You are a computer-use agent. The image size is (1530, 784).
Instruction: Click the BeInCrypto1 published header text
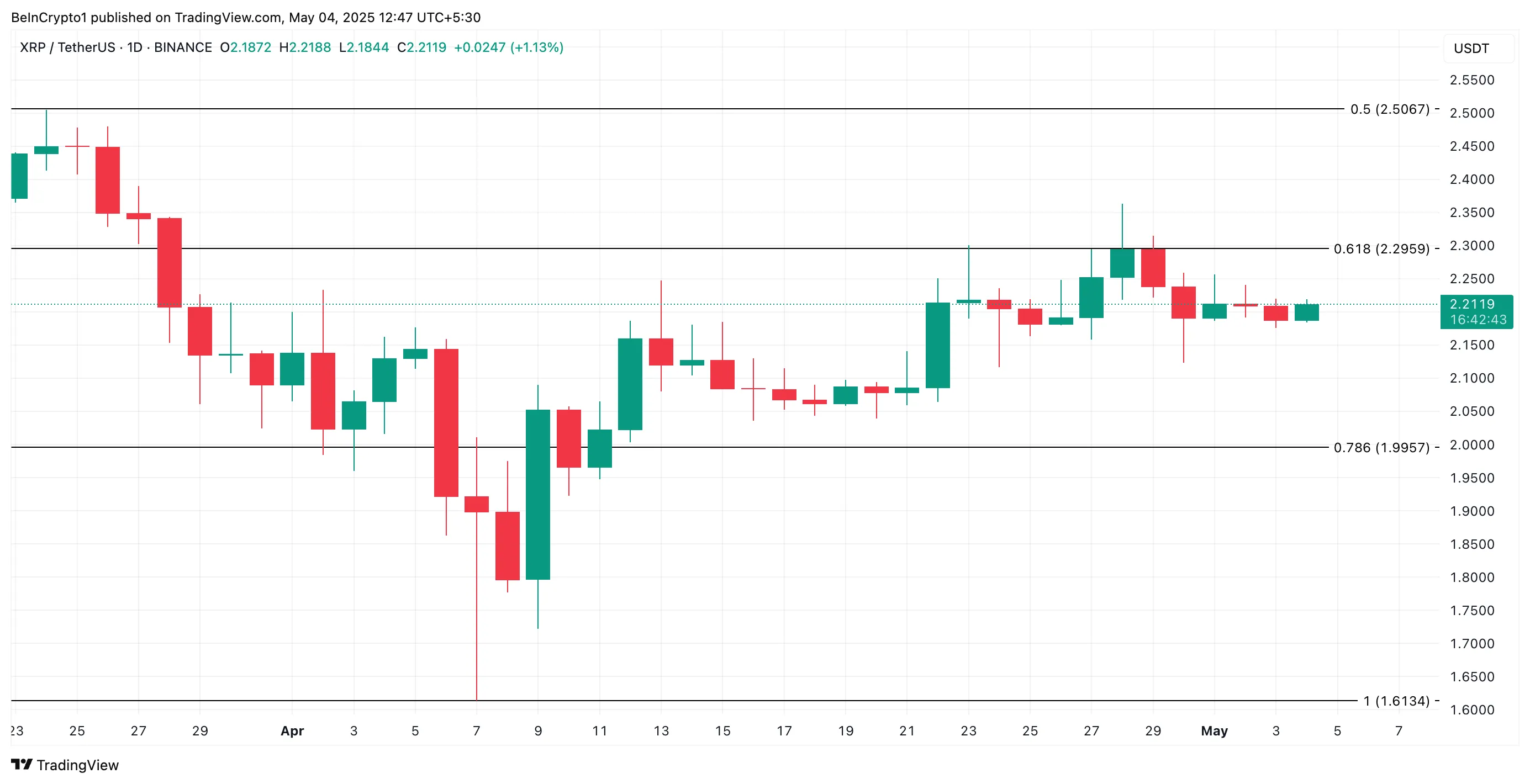click(246, 17)
